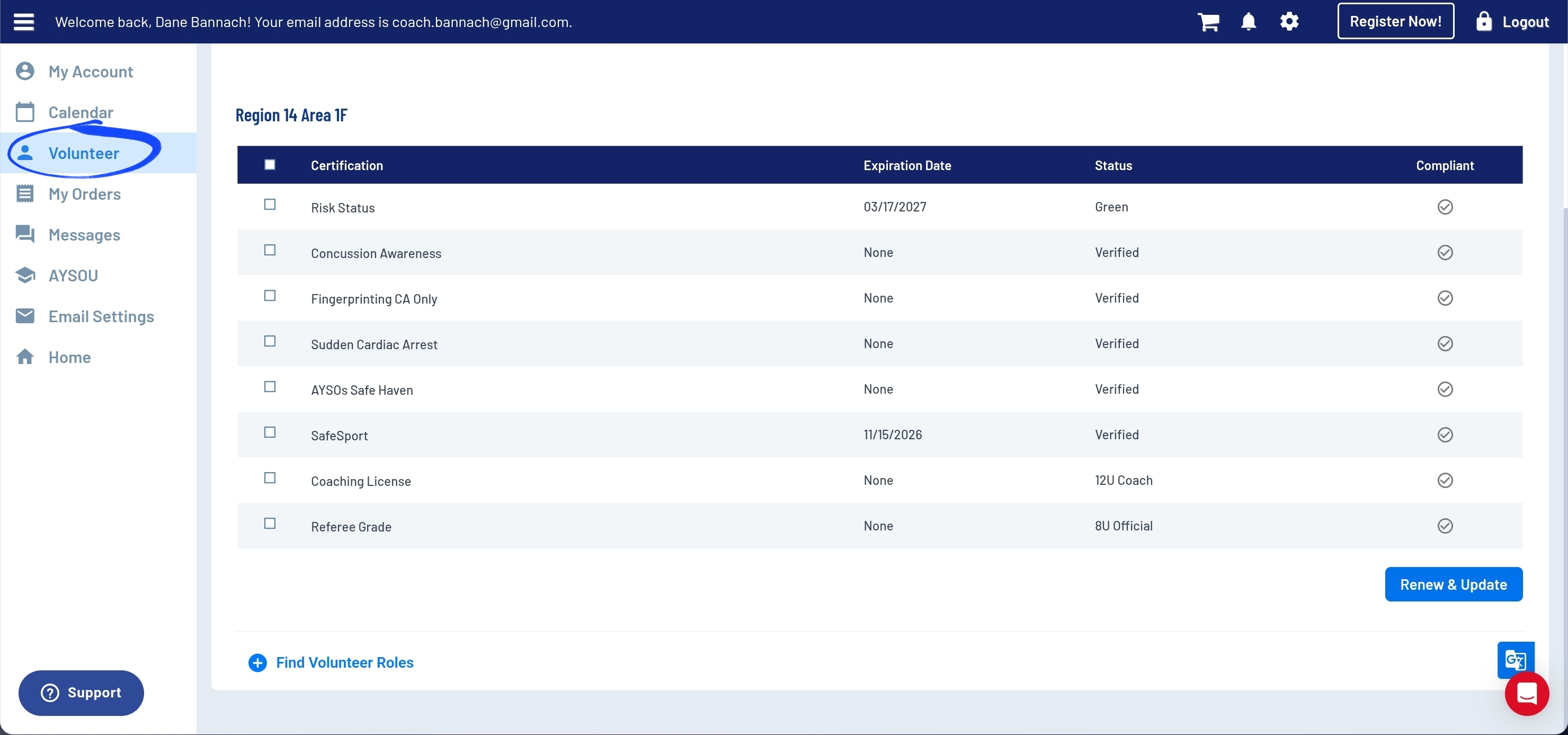Open the shopping cart icon

(1208, 22)
